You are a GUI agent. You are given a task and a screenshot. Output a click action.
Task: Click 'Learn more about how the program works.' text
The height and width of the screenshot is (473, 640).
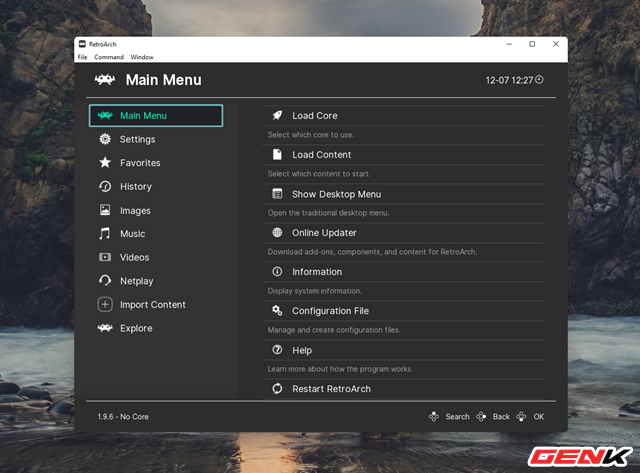pyautogui.click(x=340, y=369)
